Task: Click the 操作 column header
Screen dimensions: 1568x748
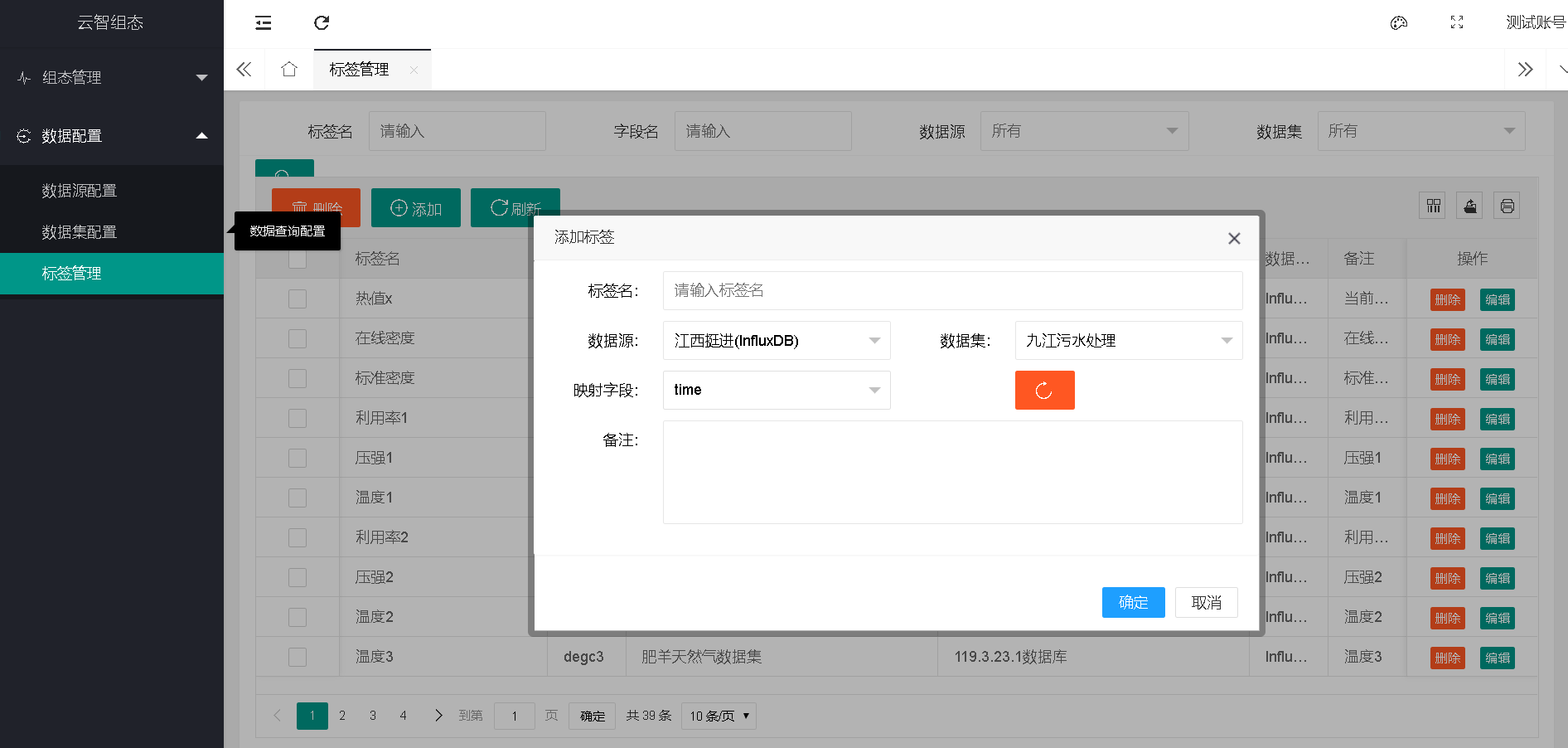Action: pyautogui.click(x=1473, y=259)
